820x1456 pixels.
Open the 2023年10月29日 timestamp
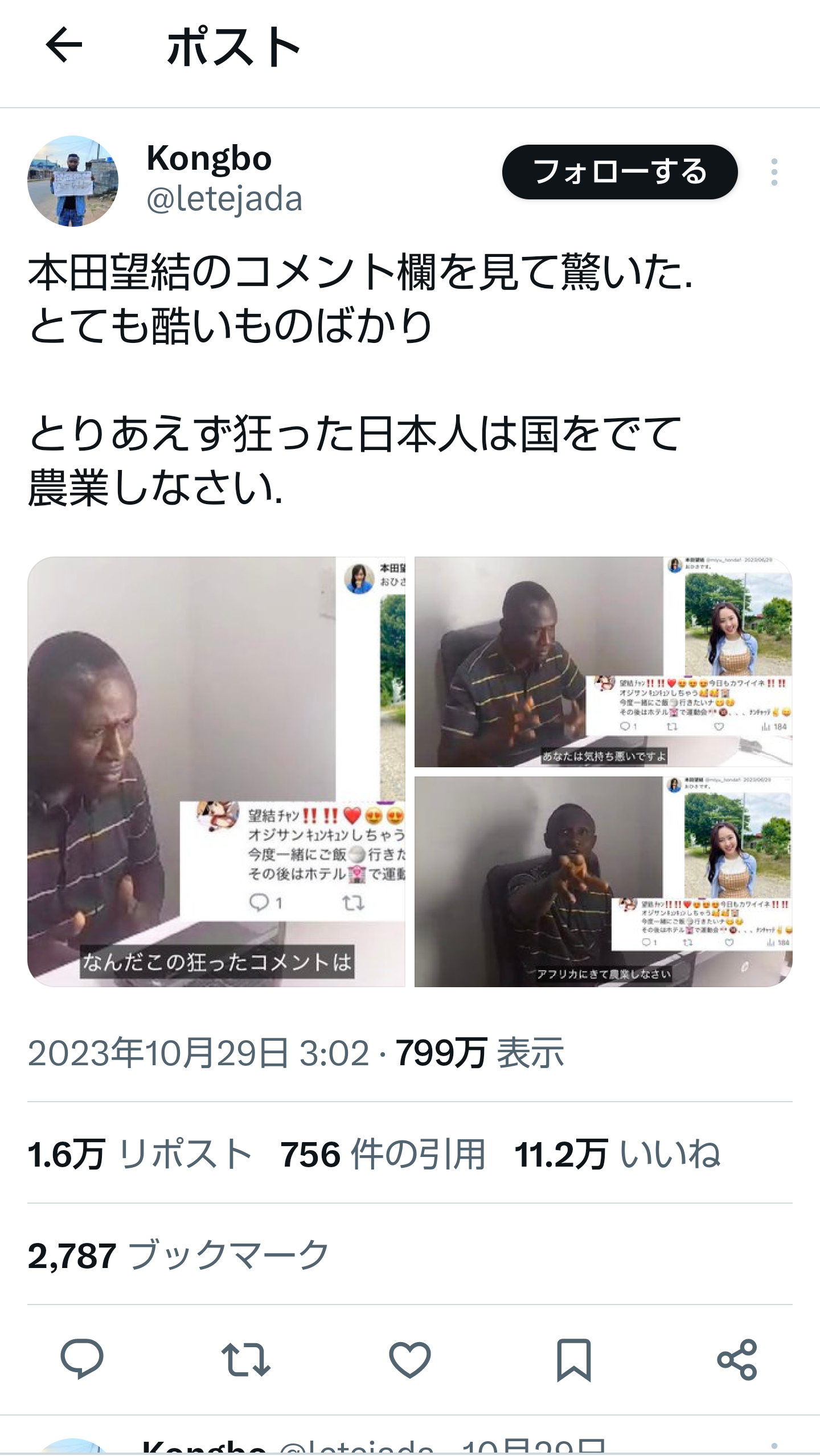pos(198,1053)
